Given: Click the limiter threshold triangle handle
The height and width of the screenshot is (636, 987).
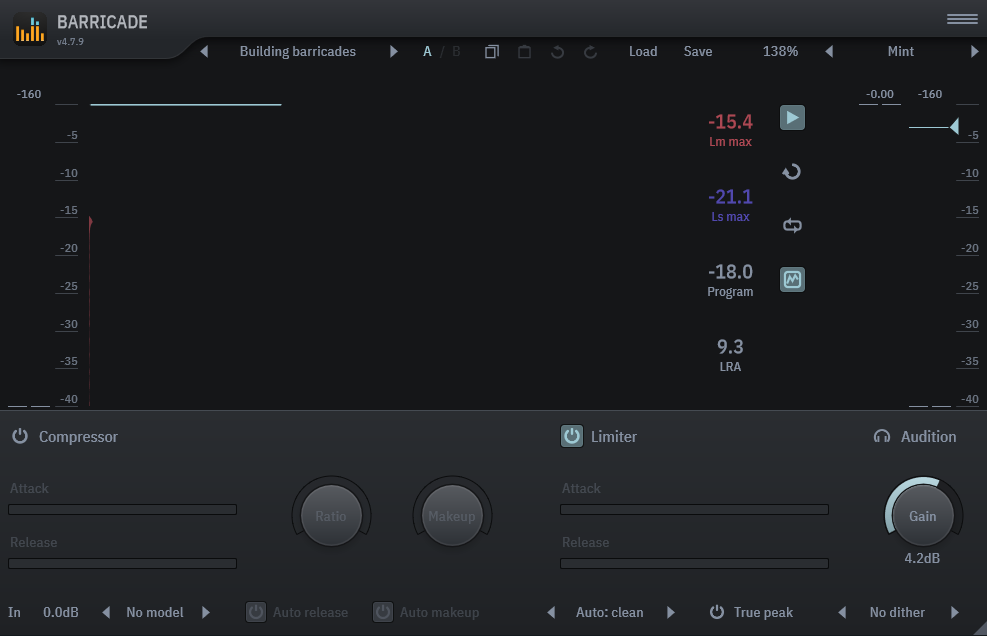Looking at the screenshot, I should point(954,126).
